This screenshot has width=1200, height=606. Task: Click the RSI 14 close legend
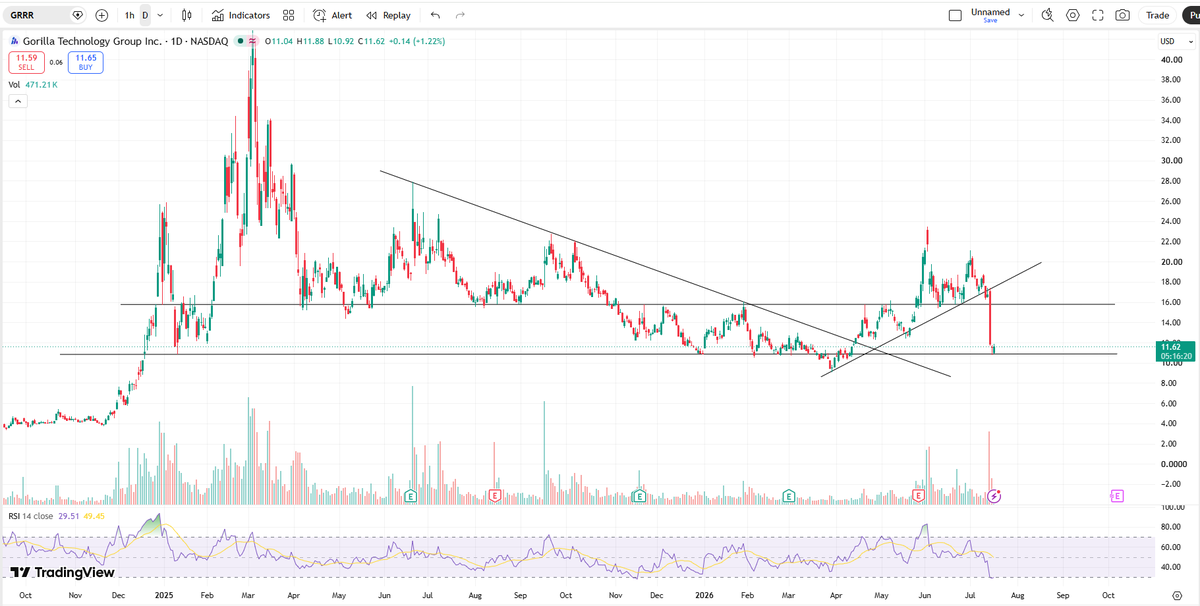(33, 516)
